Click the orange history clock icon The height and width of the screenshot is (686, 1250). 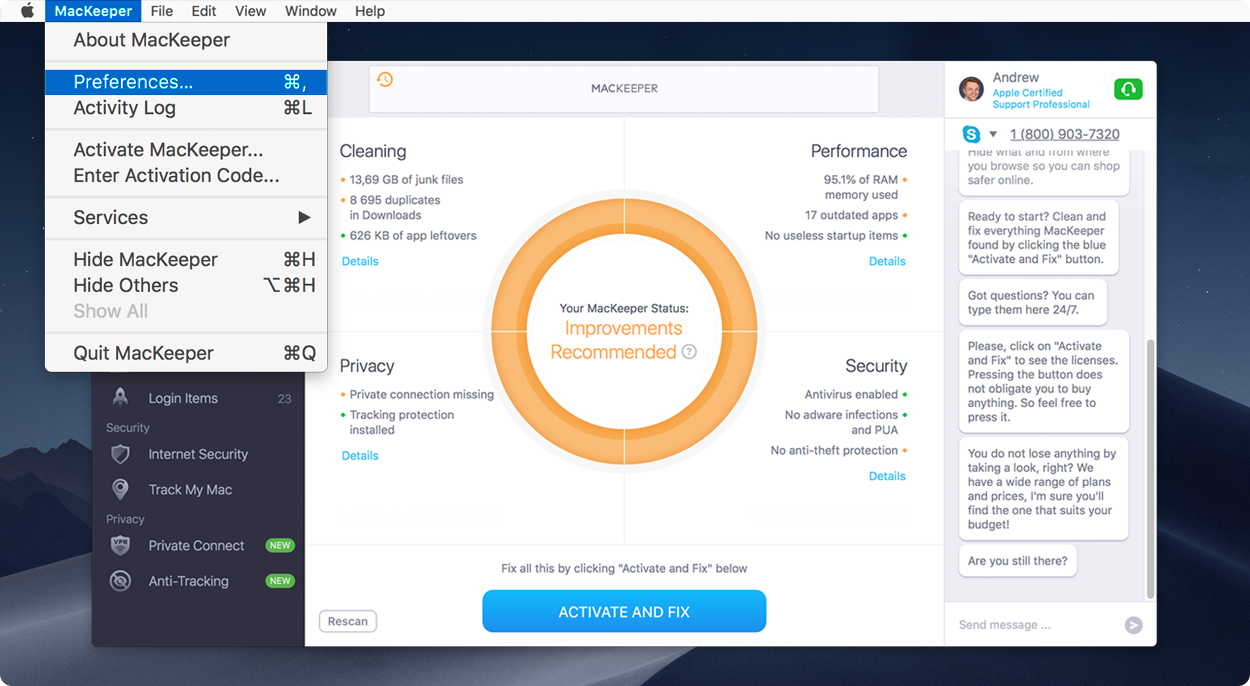click(385, 79)
